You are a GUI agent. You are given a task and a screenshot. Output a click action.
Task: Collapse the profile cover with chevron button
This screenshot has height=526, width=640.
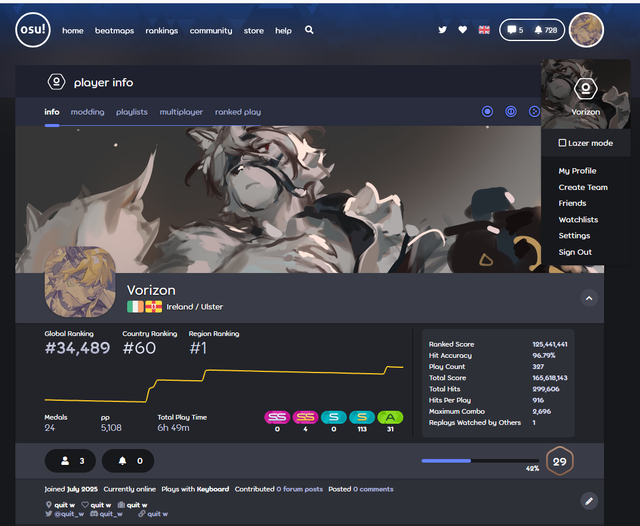click(589, 298)
